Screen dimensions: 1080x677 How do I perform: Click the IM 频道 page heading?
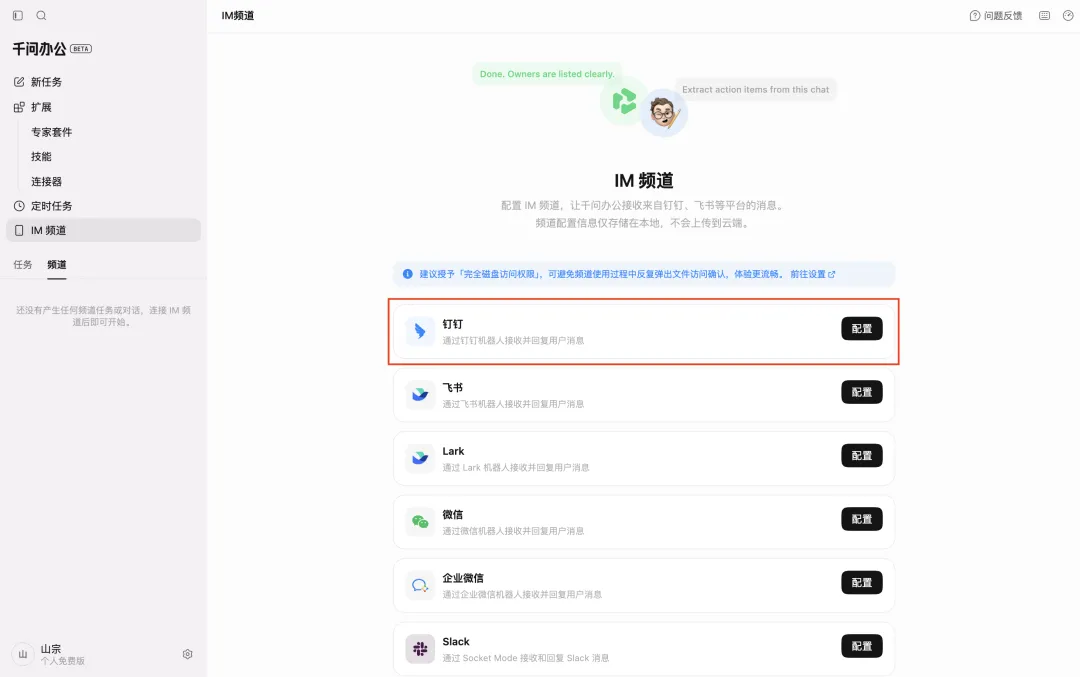coord(644,180)
